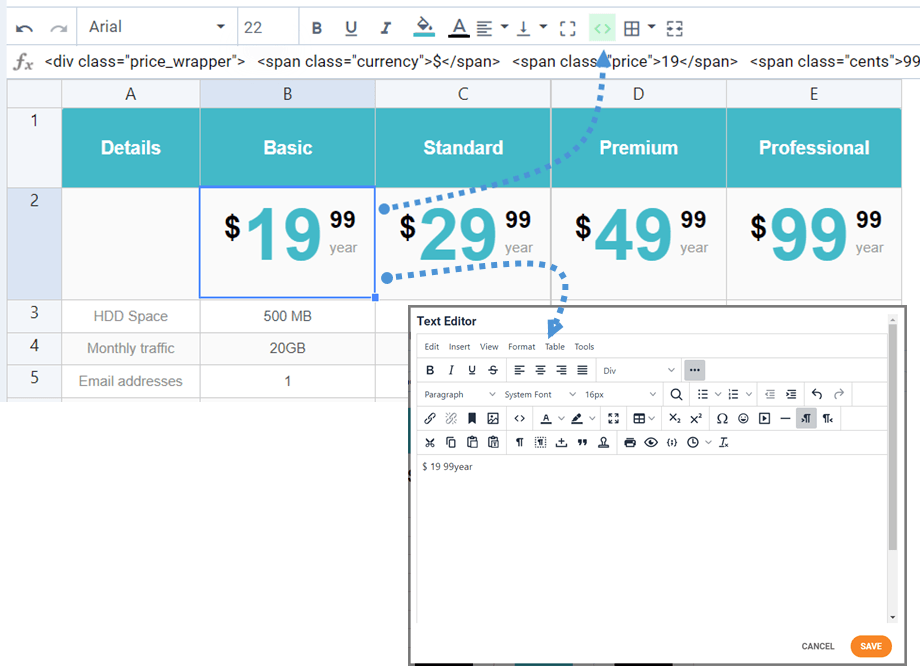Click the print icon in Text Editor
The height and width of the screenshot is (666, 920).
[630, 443]
